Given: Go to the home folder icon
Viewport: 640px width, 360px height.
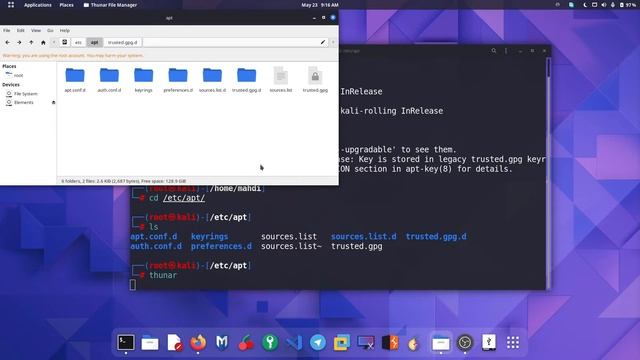Looking at the screenshot, I should tap(43, 42).
